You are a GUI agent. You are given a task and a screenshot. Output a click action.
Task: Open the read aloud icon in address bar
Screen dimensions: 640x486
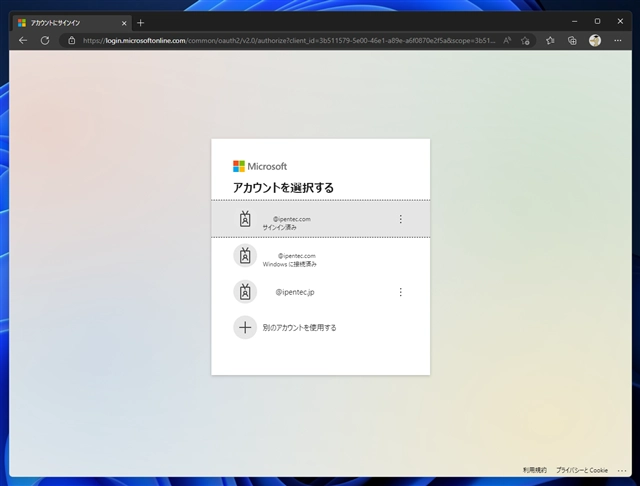tap(507, 40)
